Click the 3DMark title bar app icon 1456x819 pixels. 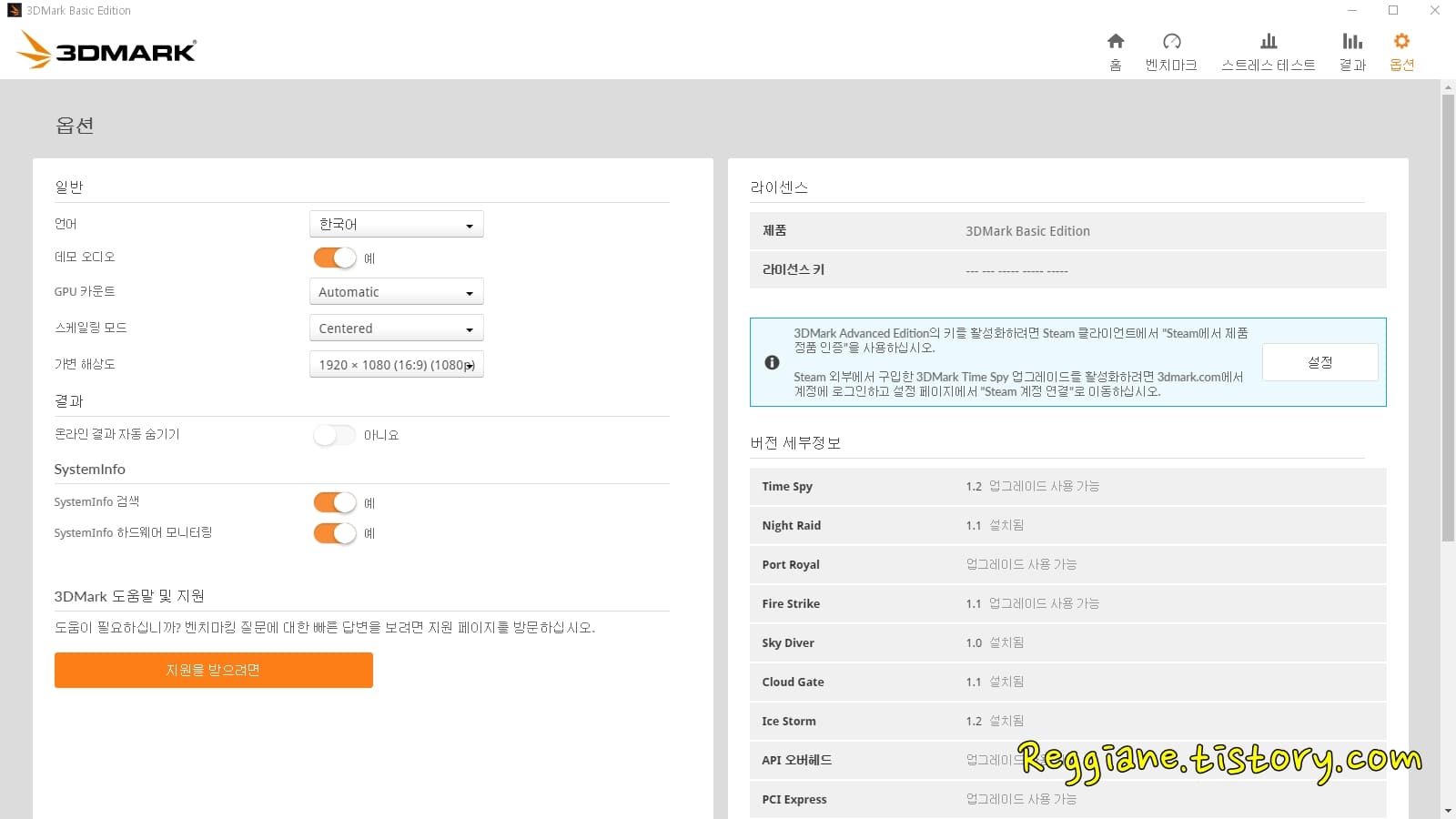(14, 10)
